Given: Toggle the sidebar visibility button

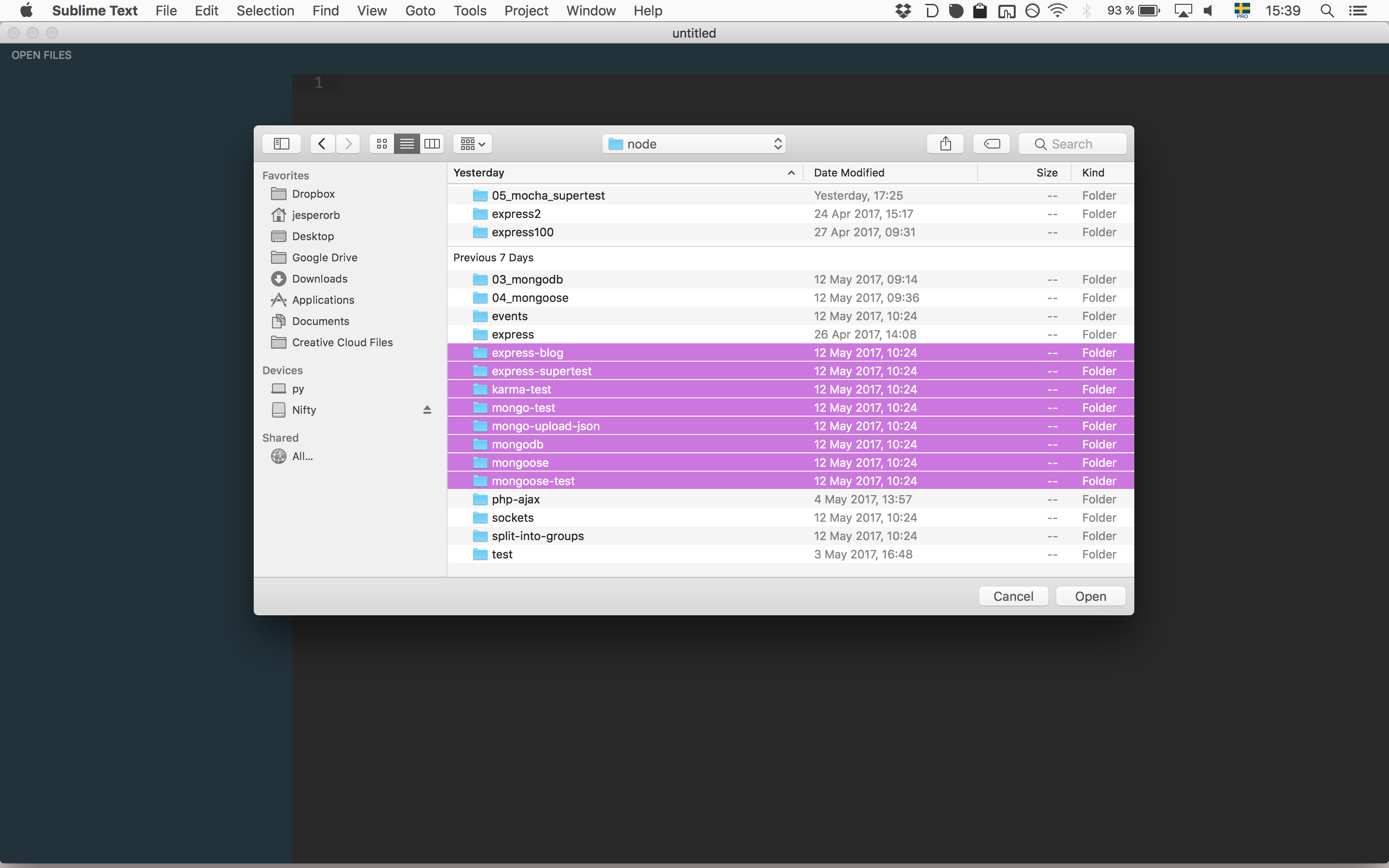Looking at the screenshot, I should pos(281,144).
